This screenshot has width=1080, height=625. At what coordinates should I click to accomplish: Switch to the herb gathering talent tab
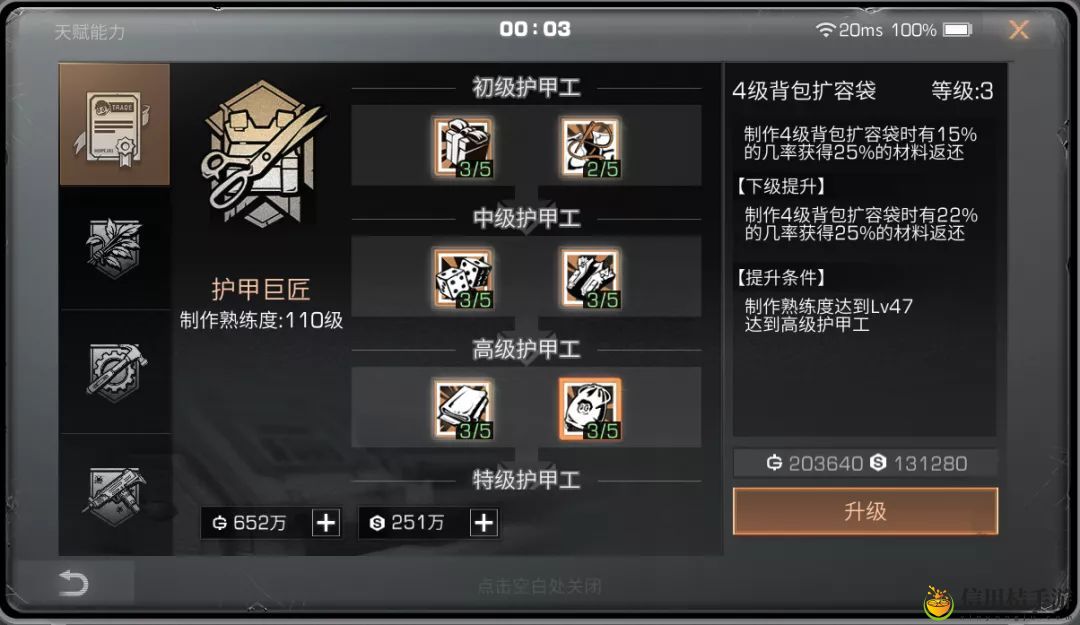tap(114, 248)
